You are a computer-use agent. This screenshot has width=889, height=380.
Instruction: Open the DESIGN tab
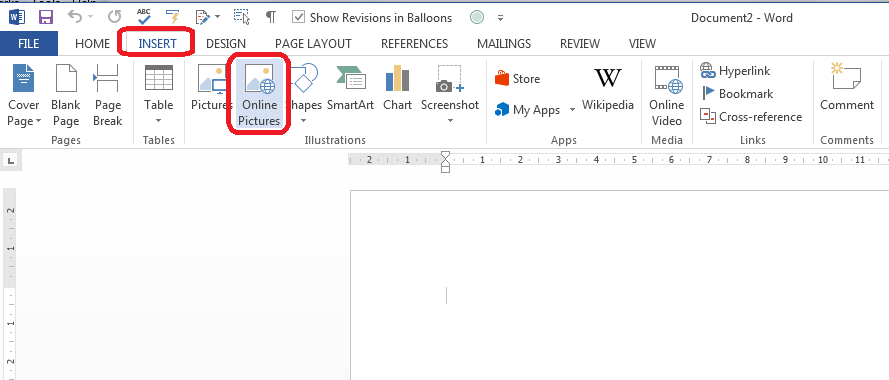pos(226,44)
